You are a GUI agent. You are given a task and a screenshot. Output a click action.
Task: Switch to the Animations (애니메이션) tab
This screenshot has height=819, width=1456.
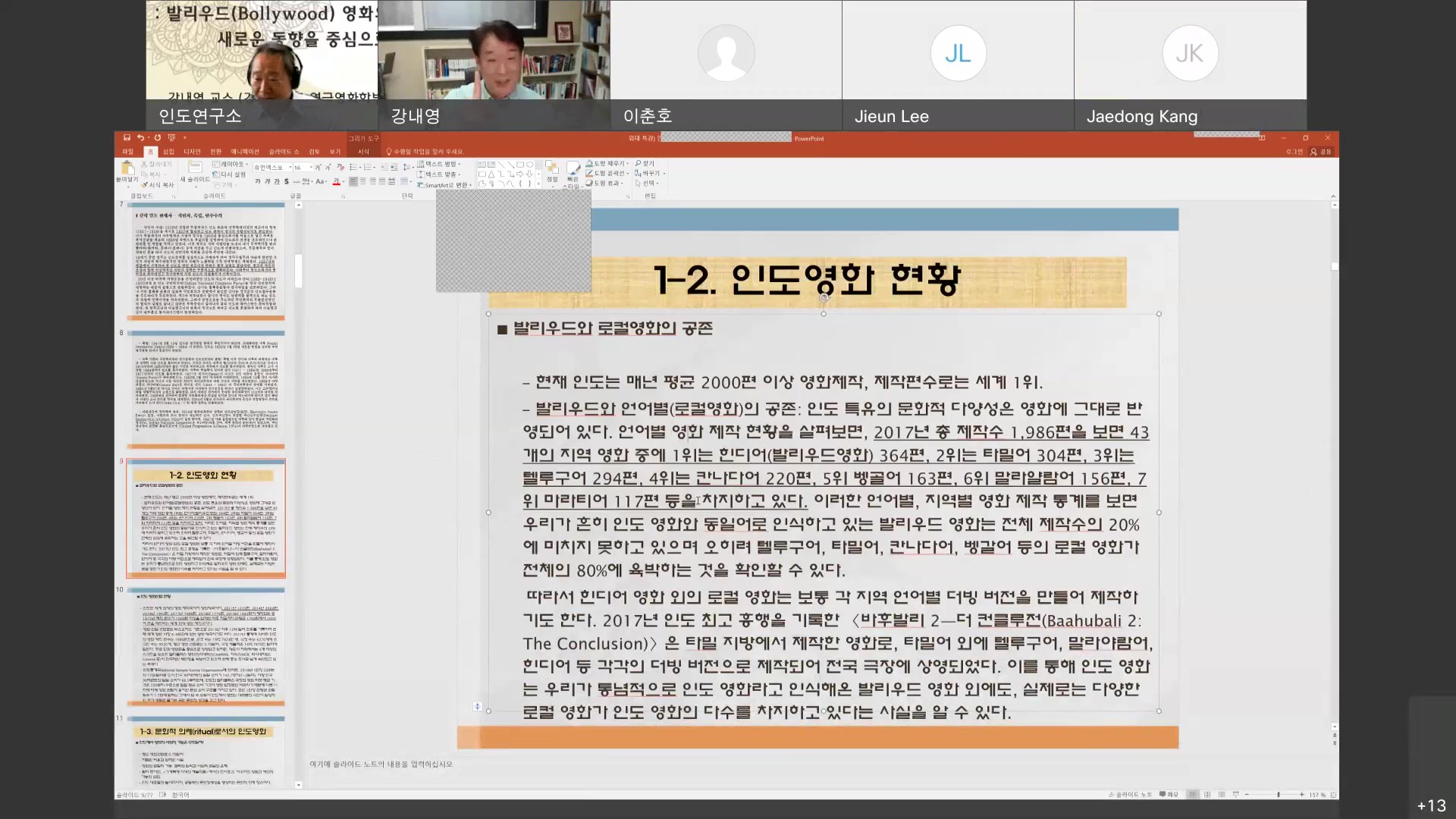coord(245,151)
